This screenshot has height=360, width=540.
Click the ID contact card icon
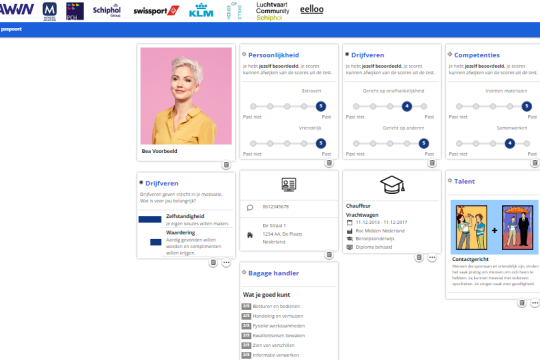coord(289,185)
